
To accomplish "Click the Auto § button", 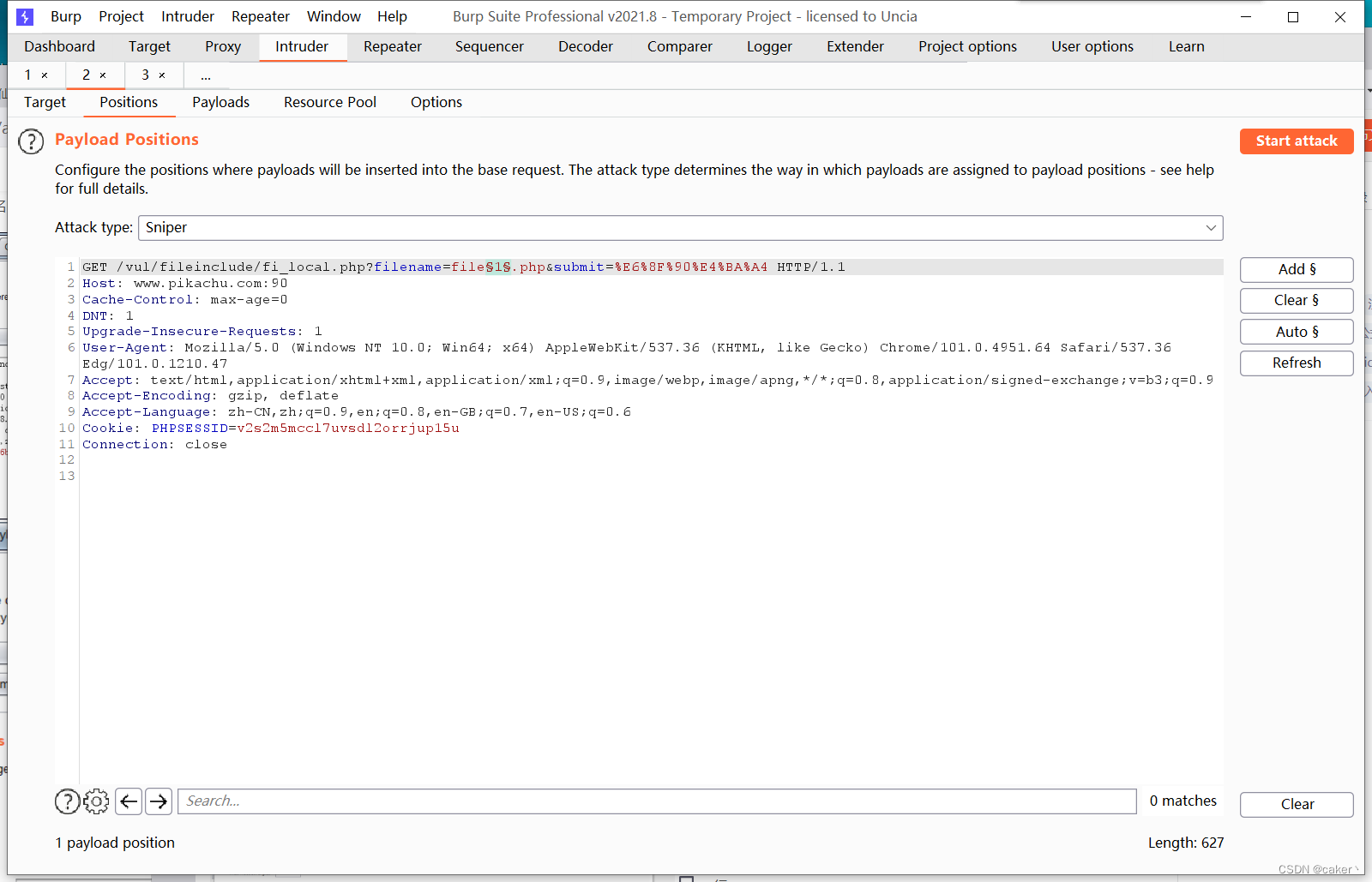I will 1297,332.
